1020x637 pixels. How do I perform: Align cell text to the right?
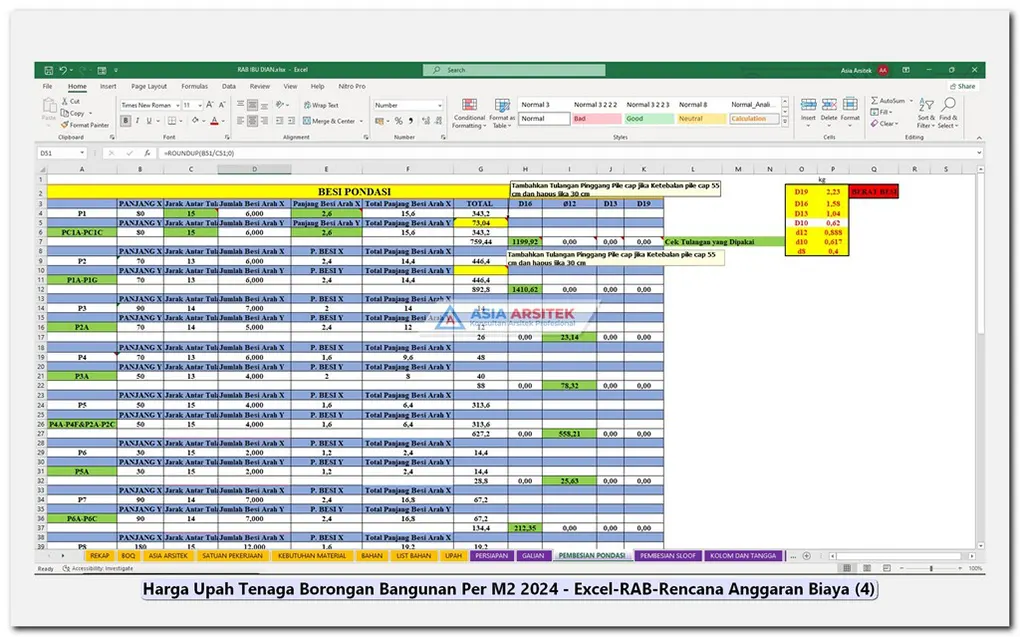point(264,121)
